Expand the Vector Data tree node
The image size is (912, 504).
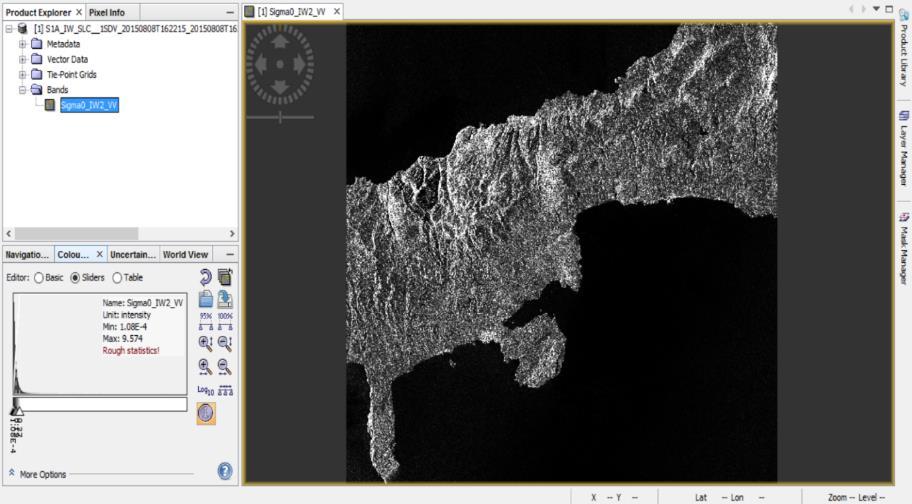[x=22, y=59]
